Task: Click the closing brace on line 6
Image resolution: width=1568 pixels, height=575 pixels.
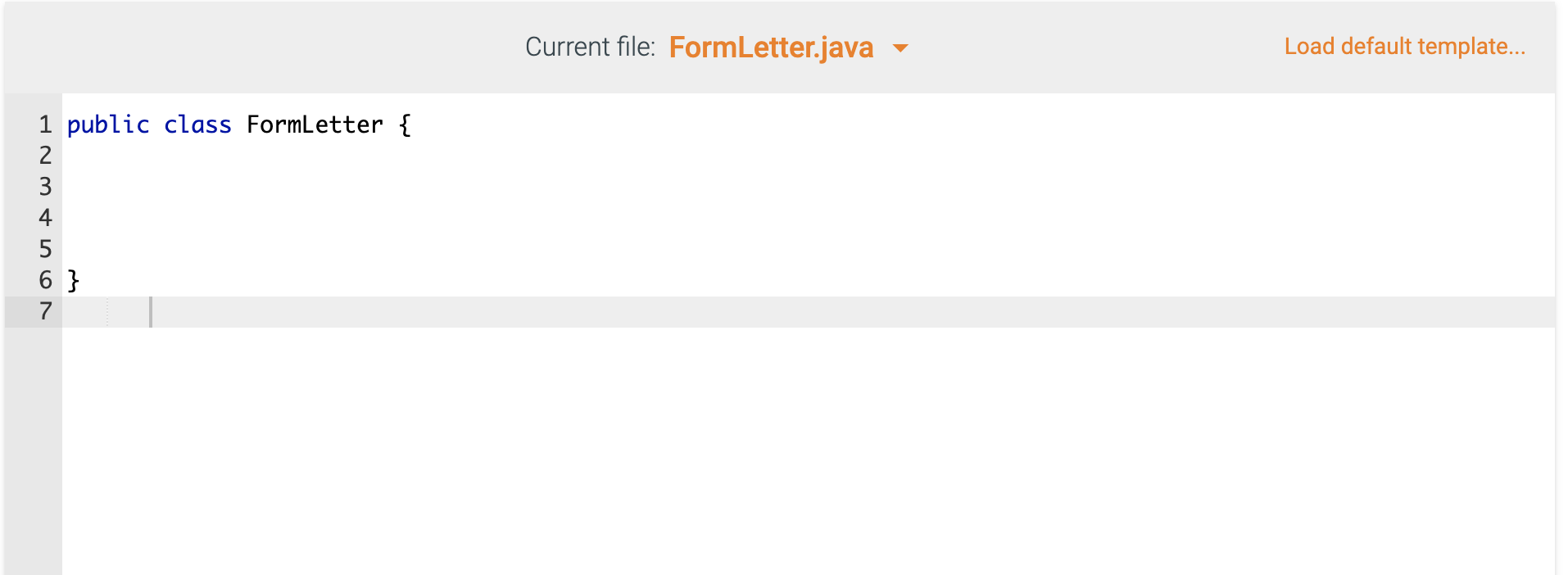Action: pyautogui.click(x=74, y=280)
